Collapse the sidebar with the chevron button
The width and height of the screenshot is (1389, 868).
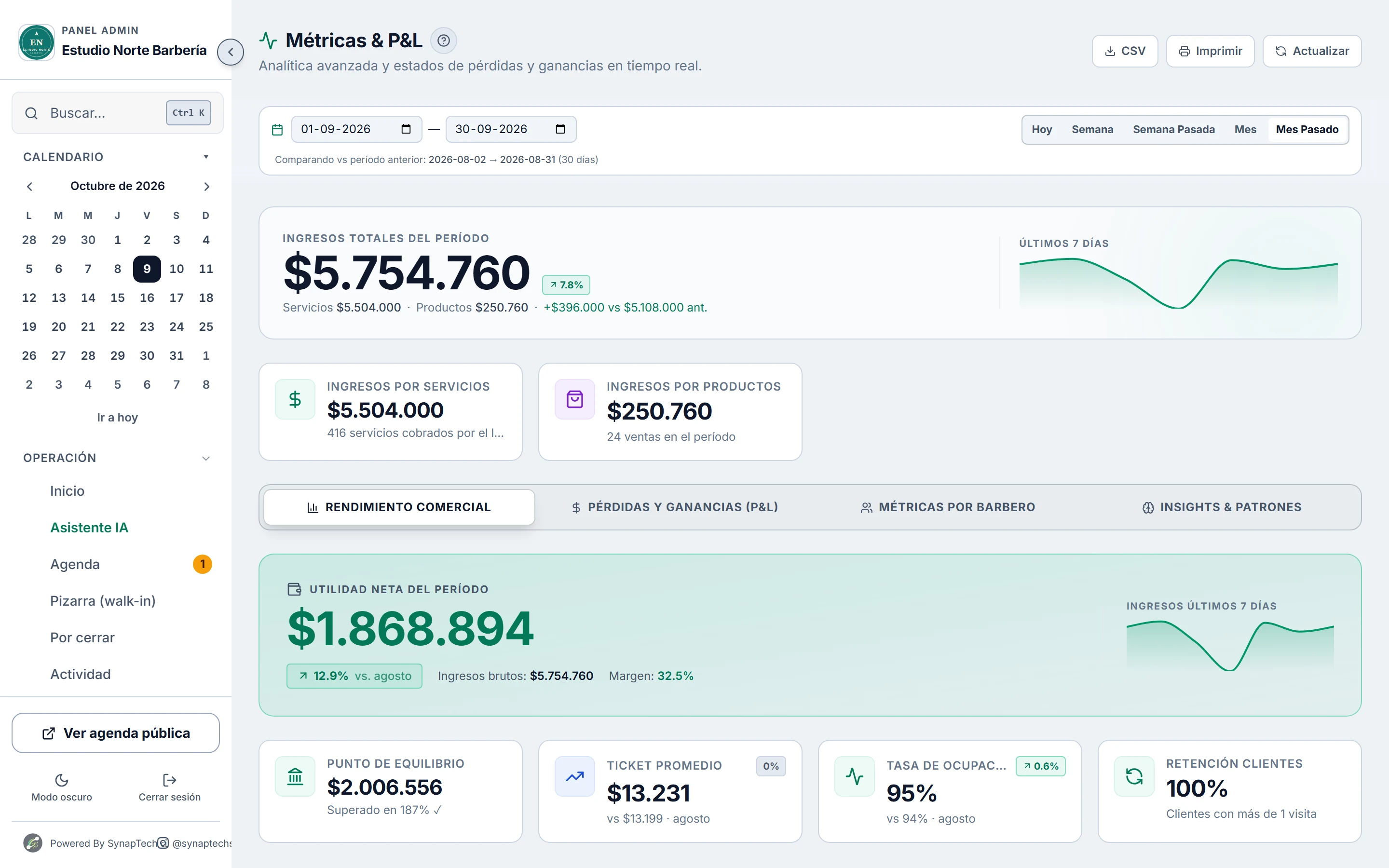click(231, 52)
